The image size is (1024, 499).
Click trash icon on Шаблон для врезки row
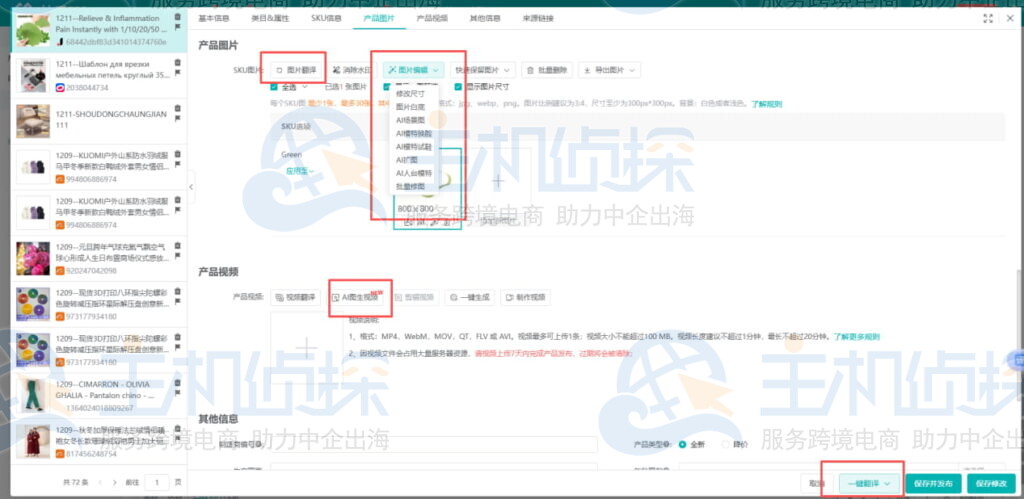point(178,63)
